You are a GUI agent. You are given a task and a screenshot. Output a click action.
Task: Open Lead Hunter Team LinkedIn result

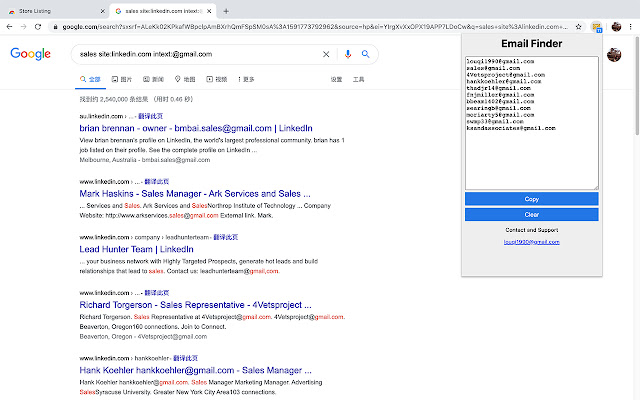tap(136, 249)
